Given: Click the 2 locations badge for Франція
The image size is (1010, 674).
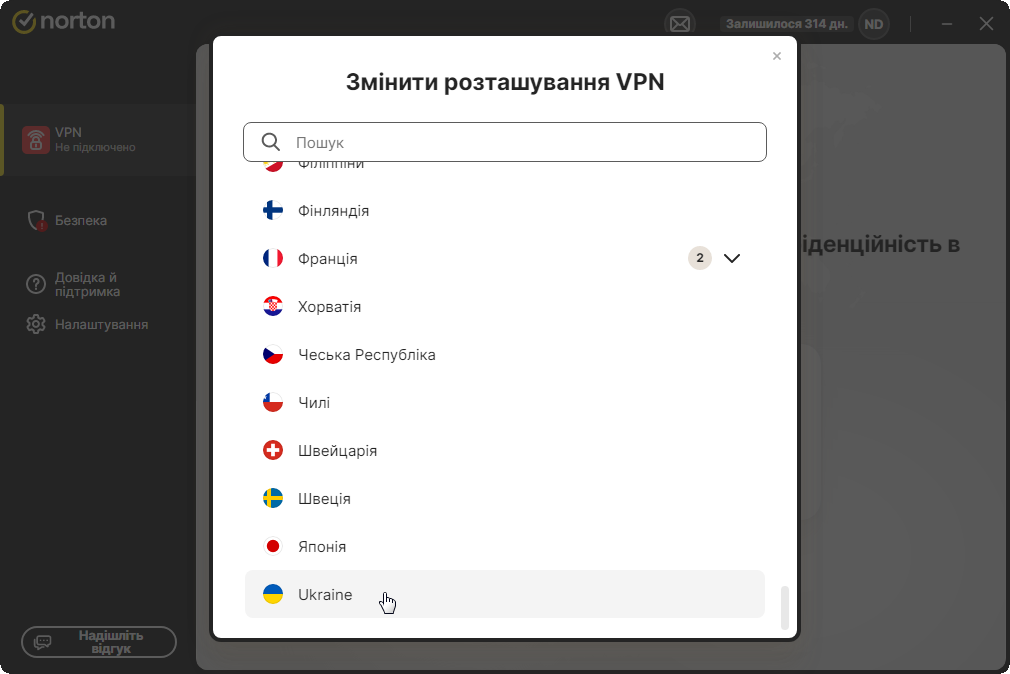Looking at the screenshot, I should coord(700,258).
